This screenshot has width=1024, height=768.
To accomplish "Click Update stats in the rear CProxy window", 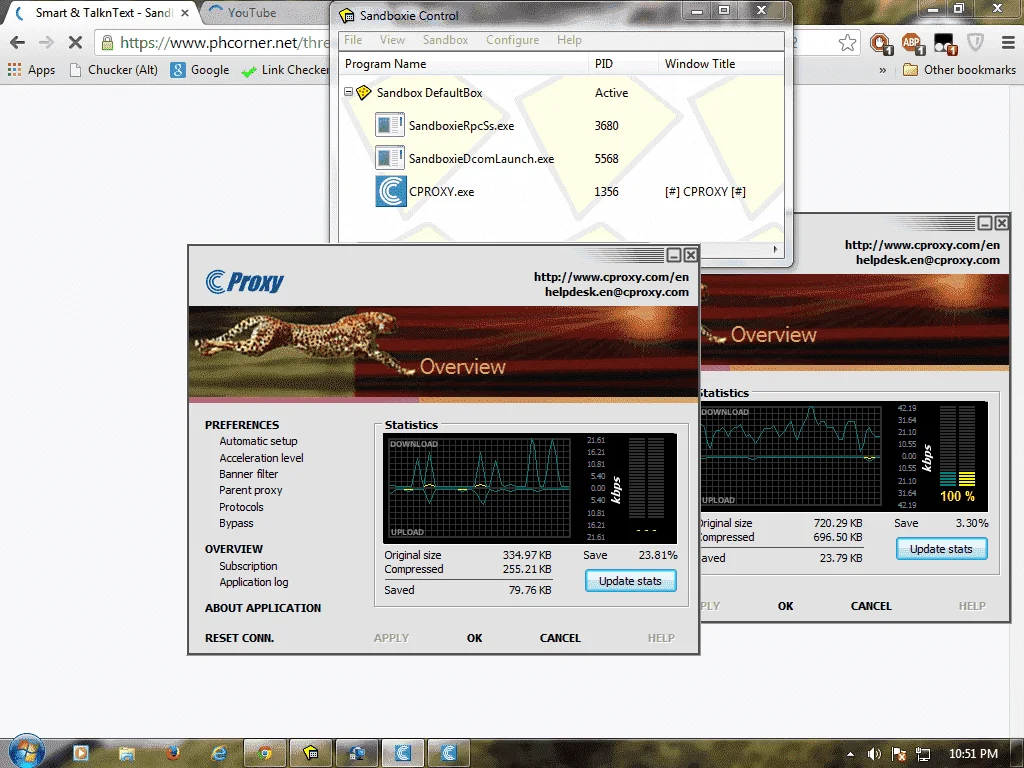I will (x=941, y=549).
